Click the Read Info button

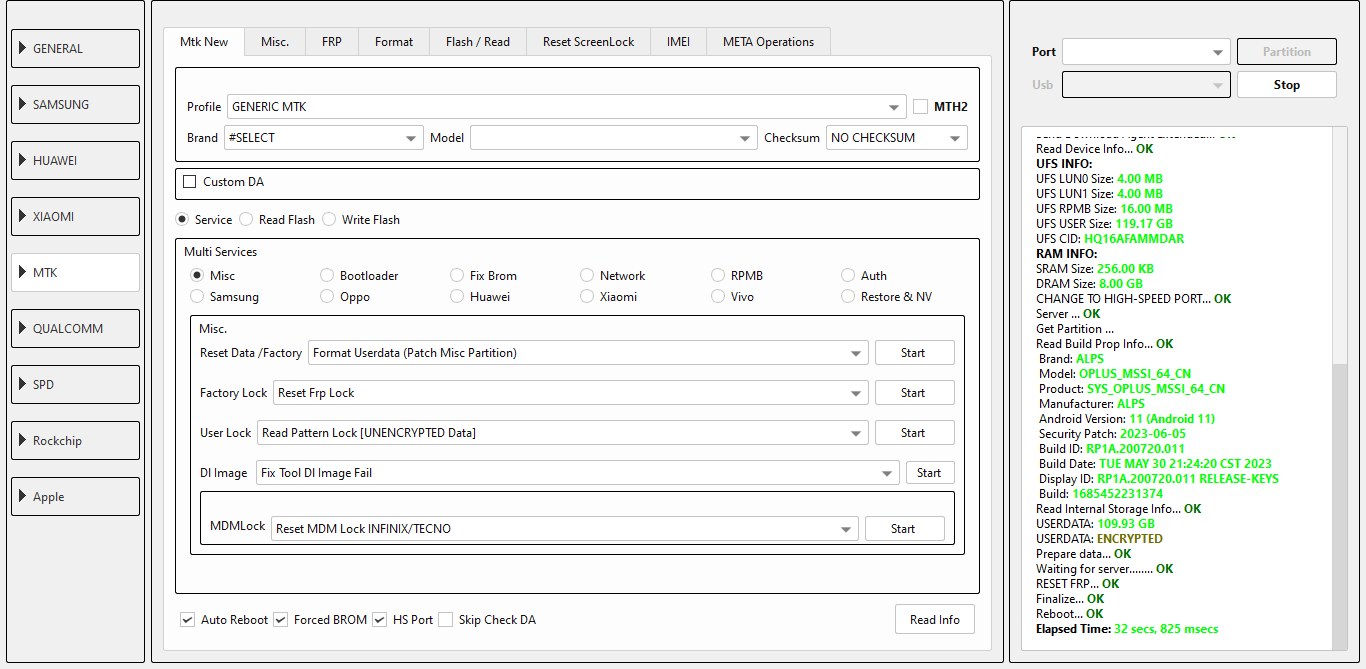pos(934,620)
